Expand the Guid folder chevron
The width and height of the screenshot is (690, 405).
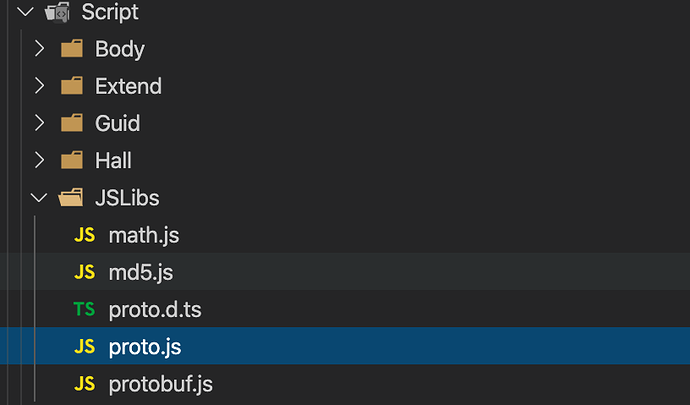[x=39, y=123]
